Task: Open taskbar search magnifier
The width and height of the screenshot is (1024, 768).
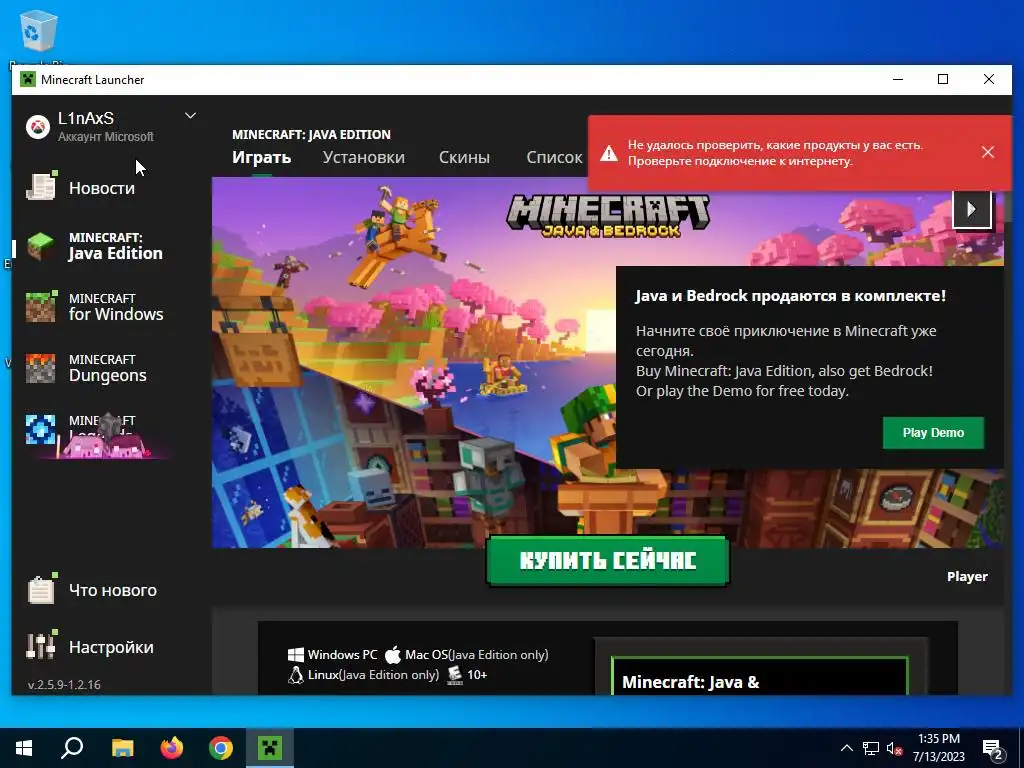Action: [72, 748]
